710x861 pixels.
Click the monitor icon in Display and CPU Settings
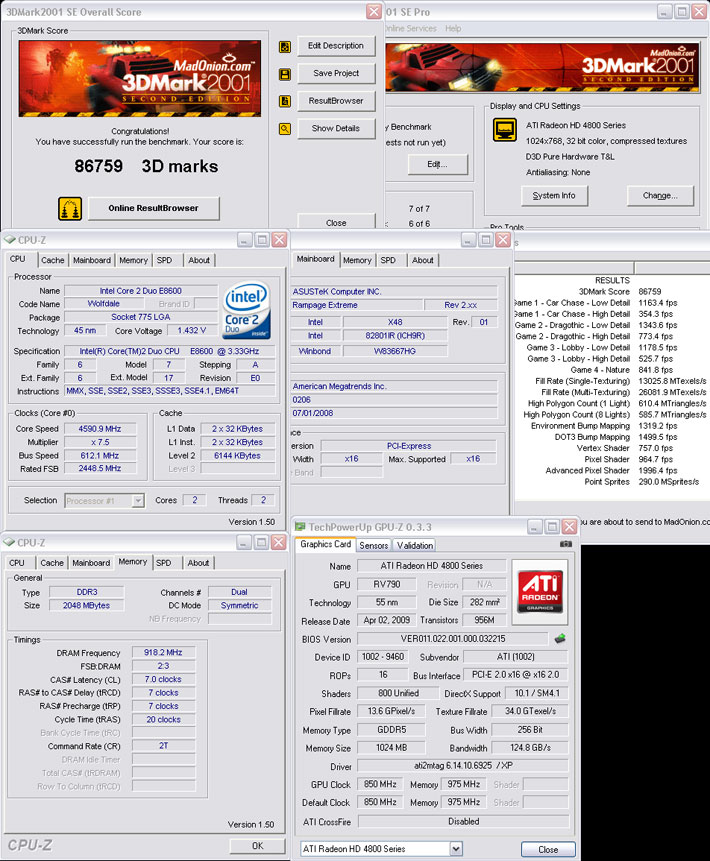pyautogui.click(x=504, y=130)
